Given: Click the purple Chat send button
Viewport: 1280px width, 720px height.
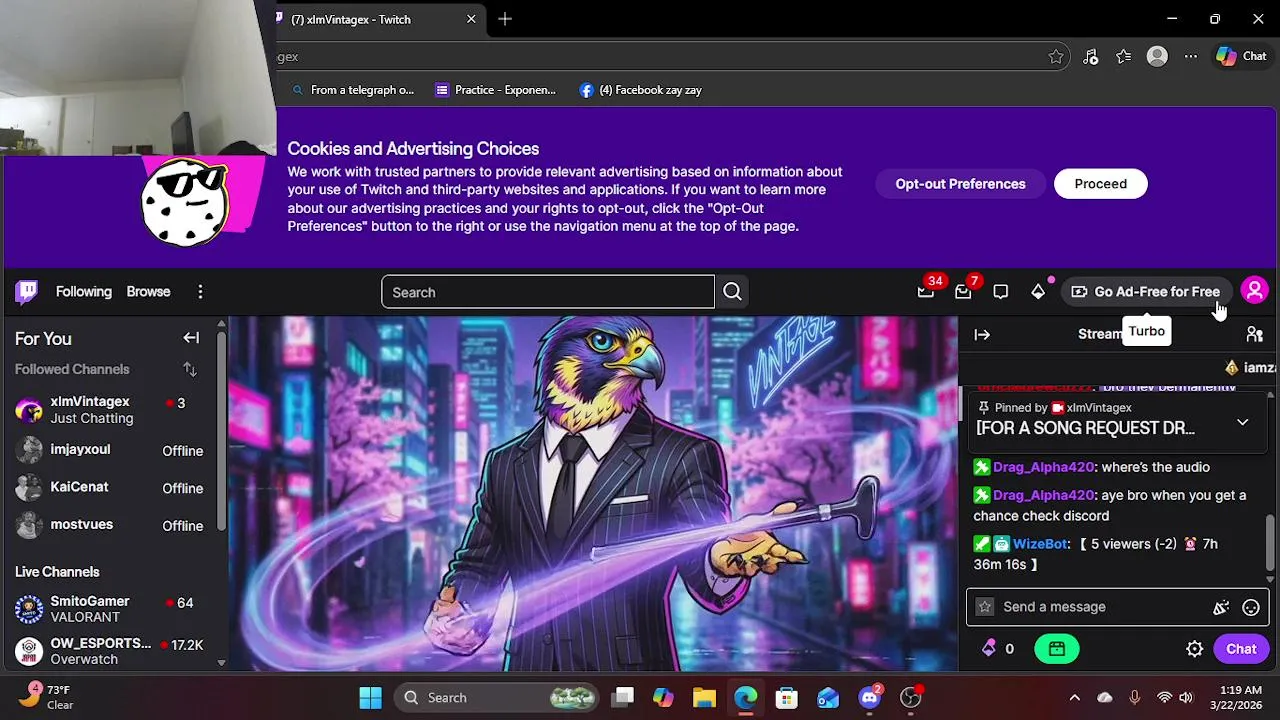Looking at the screenshot, I should click(1241, 649).
